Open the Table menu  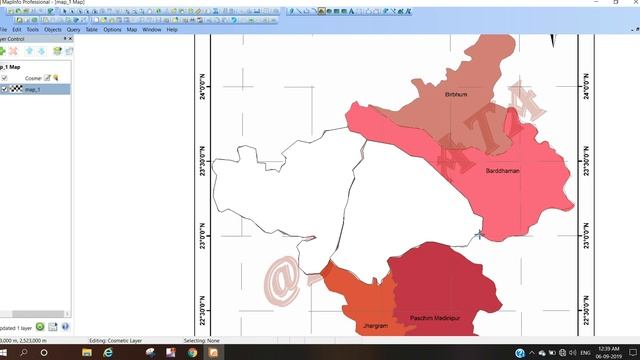91,30
